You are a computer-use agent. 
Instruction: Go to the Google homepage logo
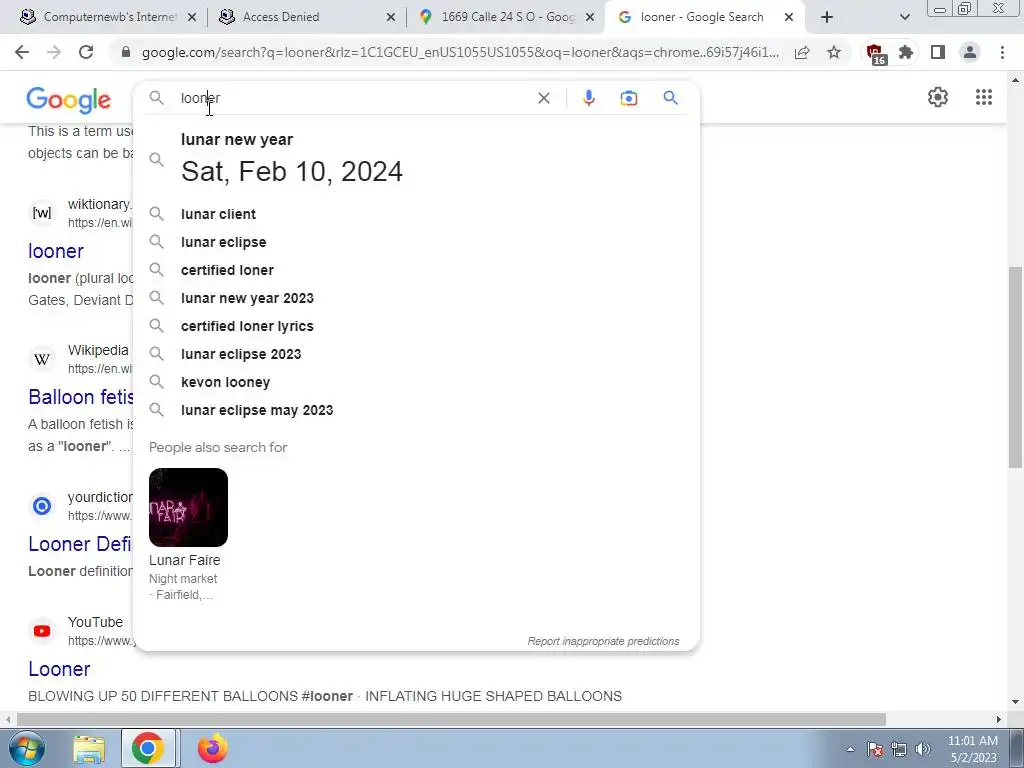(x=69, y=100)
